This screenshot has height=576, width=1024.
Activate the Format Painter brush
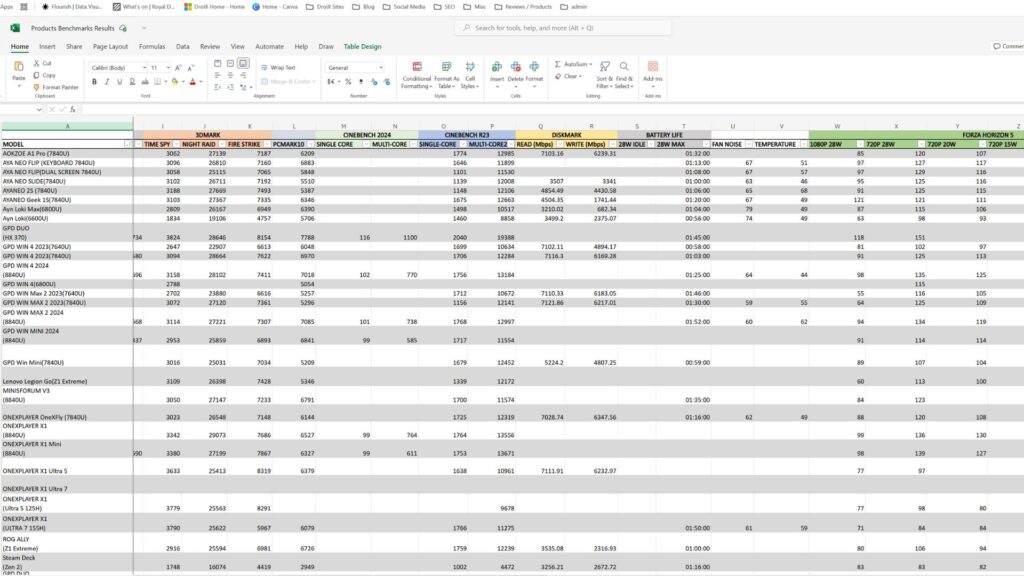click(37, 87)
